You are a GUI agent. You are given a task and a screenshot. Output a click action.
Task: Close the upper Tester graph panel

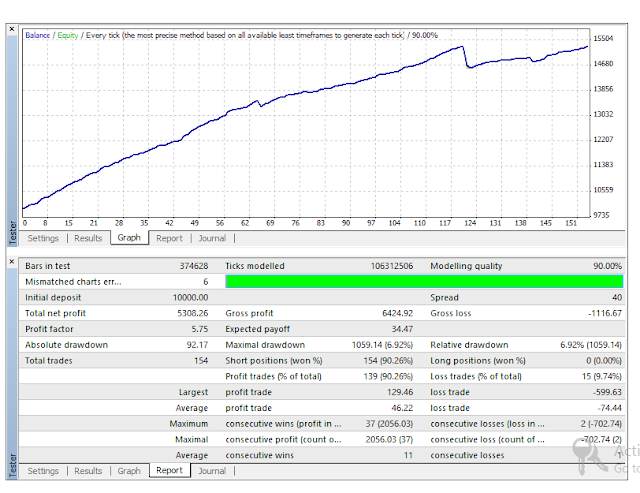tap(12, 29)
